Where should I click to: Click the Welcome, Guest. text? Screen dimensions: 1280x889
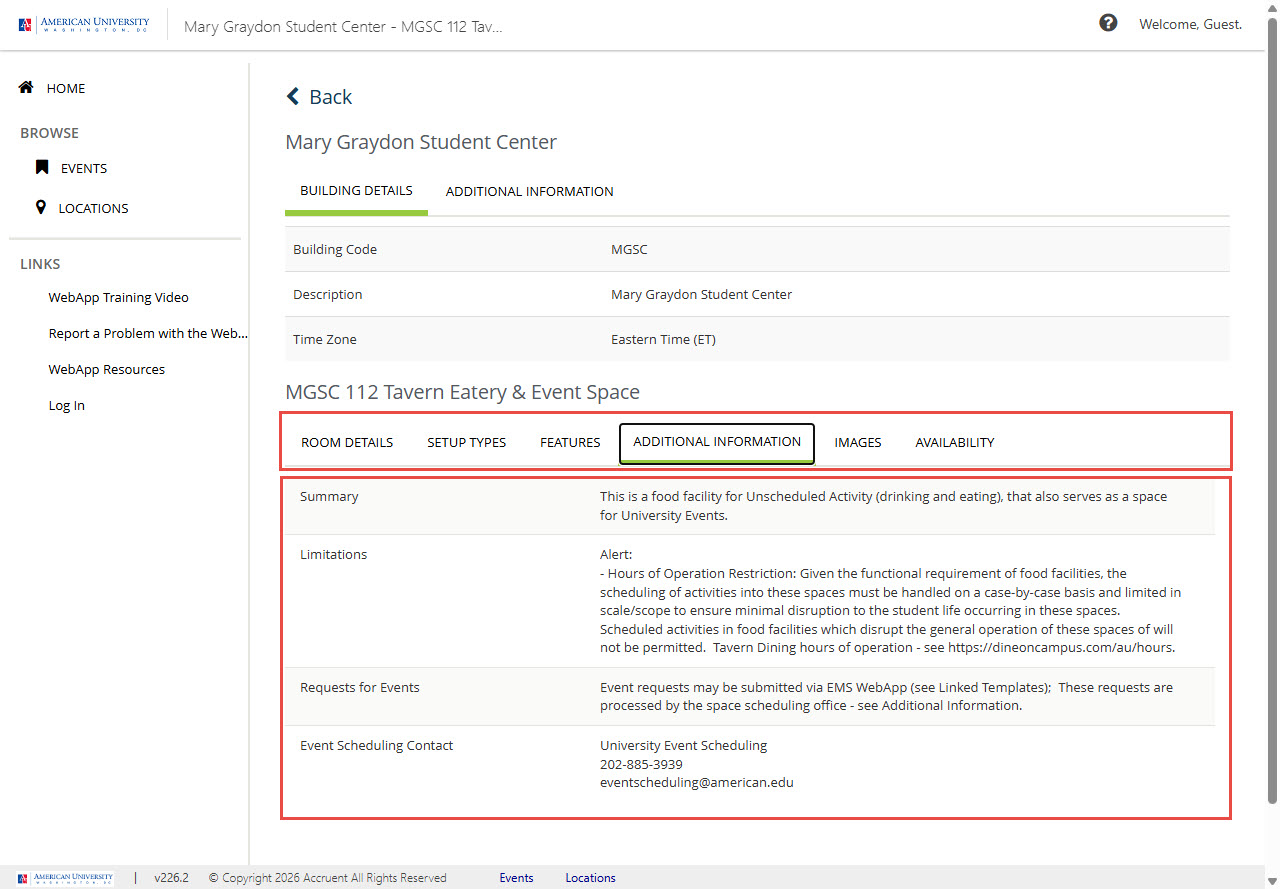tap(1190, 24)
